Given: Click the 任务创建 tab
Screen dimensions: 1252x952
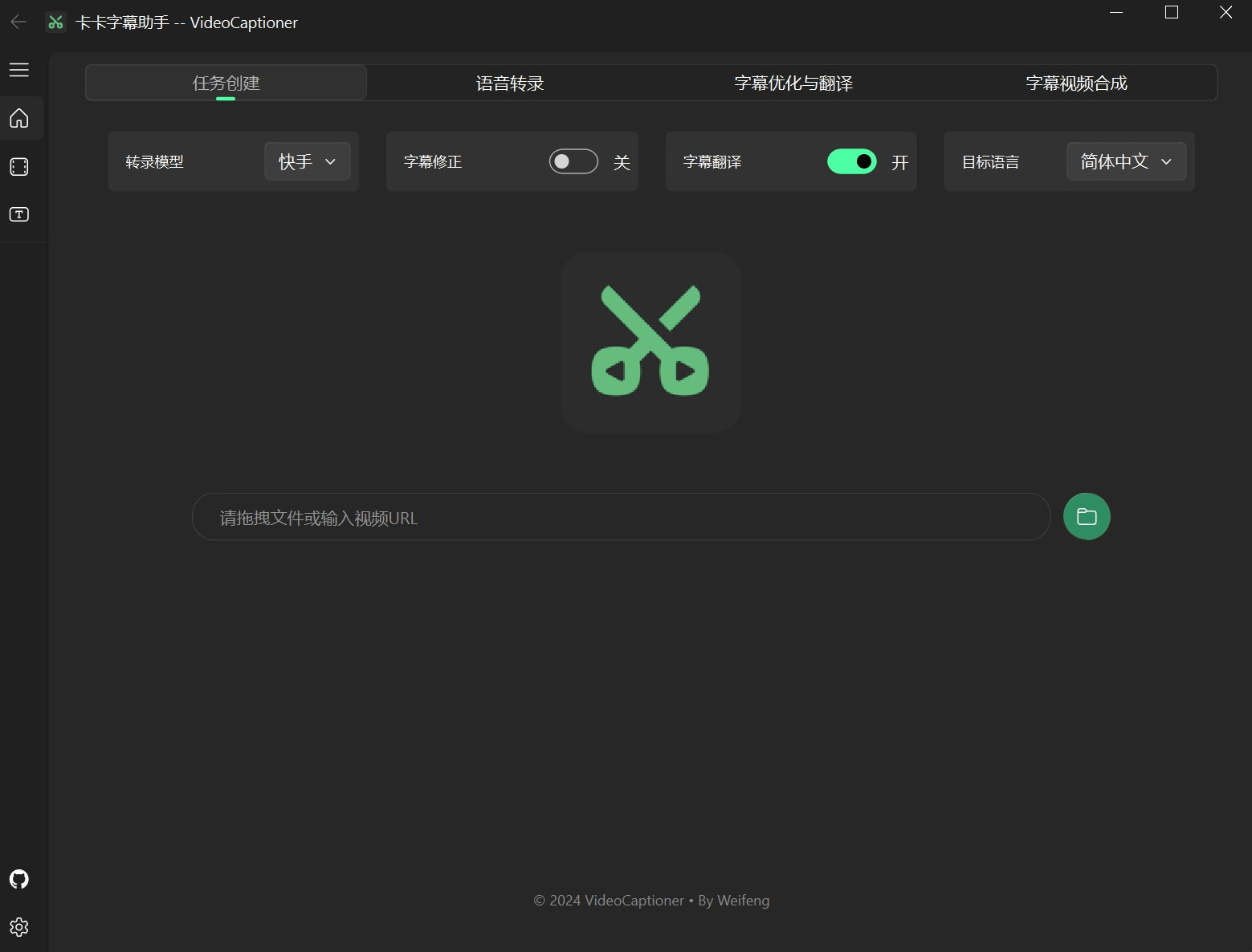Looking at the screenshot, I should pos(226,82).
